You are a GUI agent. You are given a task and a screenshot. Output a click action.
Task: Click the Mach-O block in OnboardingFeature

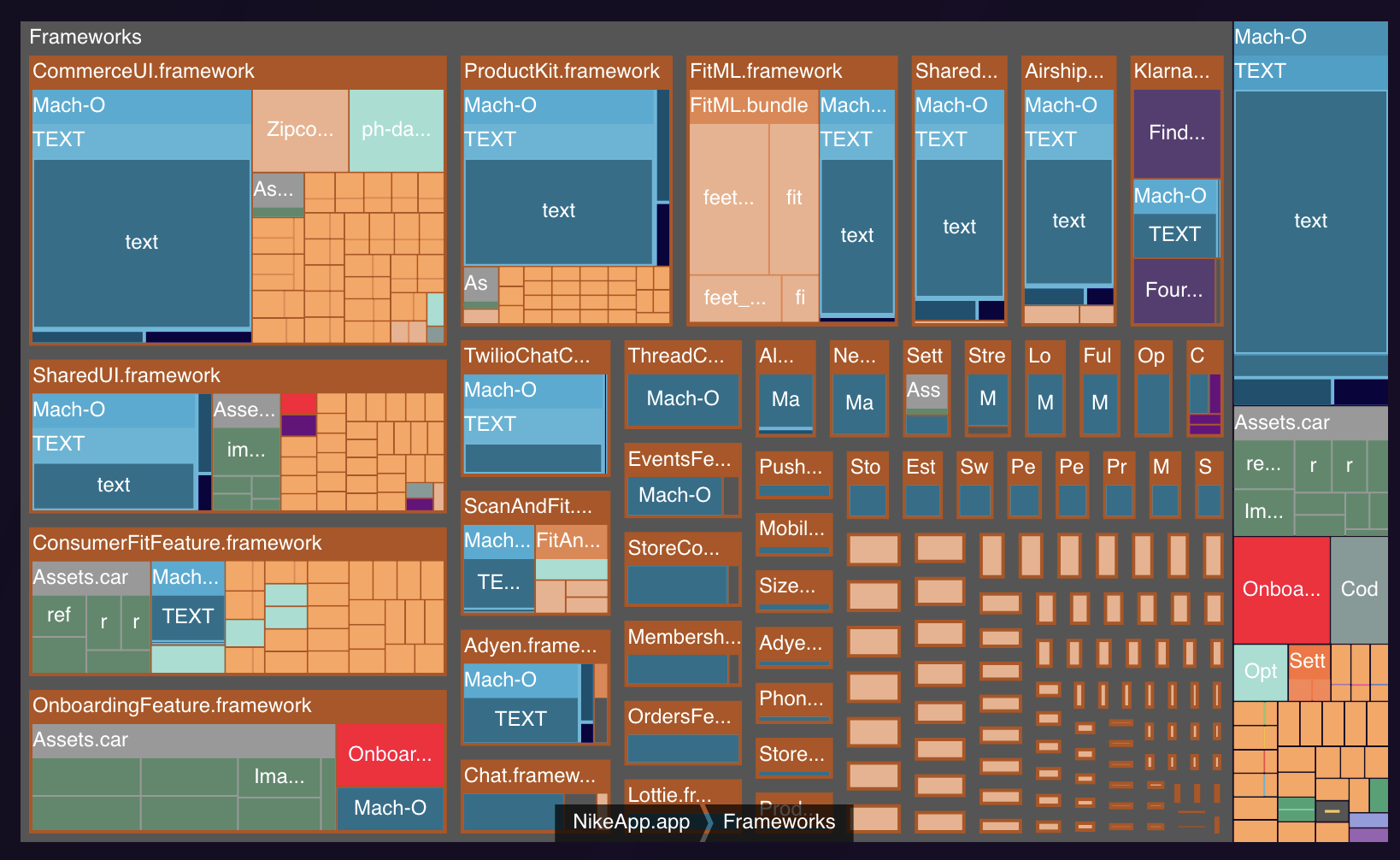[x=391, y=809]
